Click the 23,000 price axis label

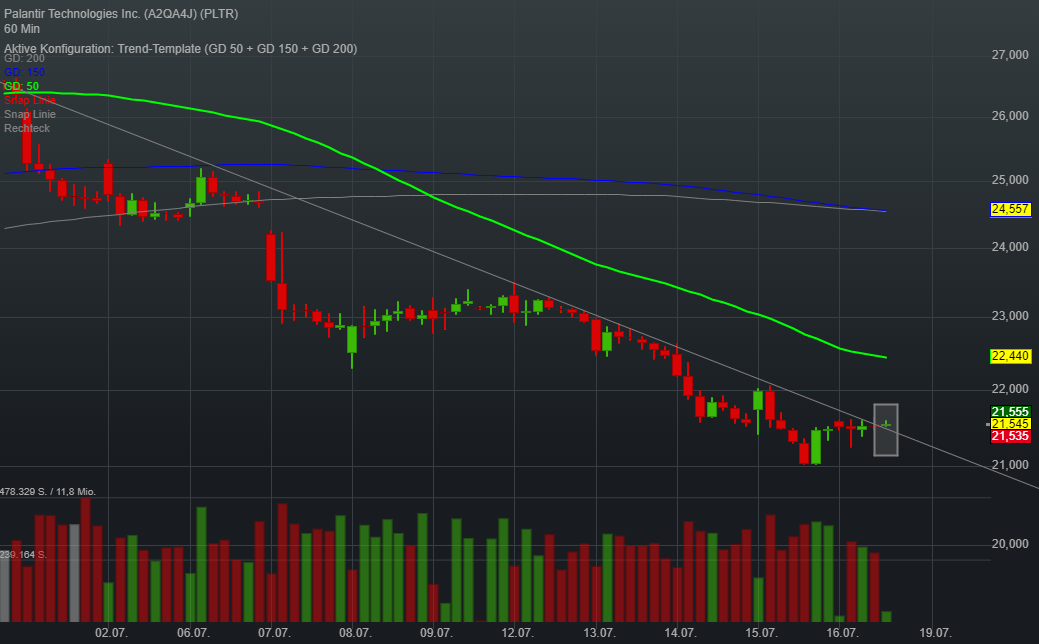[1010, 316]
